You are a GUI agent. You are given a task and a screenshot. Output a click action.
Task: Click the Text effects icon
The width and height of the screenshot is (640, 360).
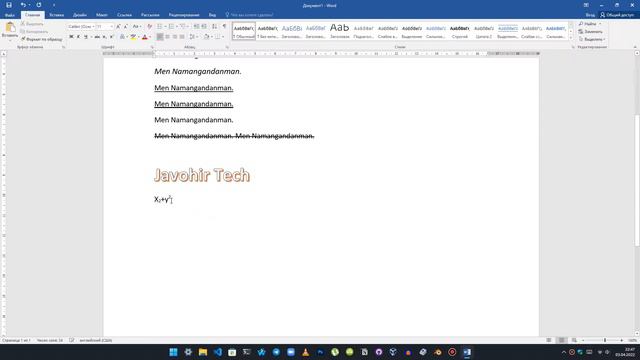click(x=122, y=37)
